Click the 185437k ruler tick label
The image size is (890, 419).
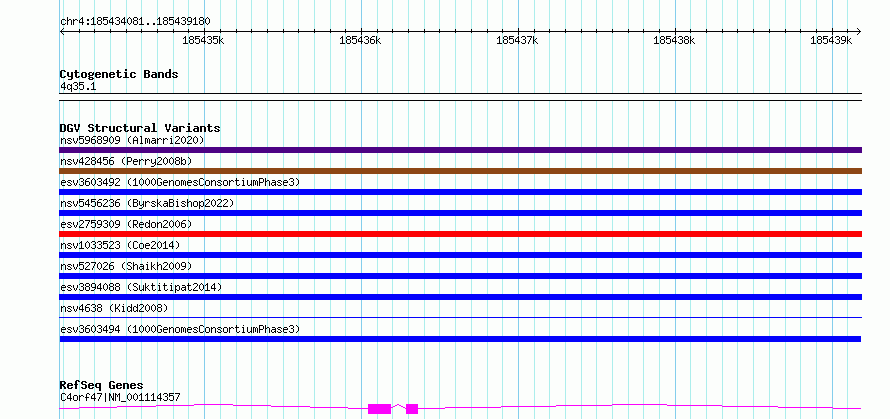click(x=517, y=40)
